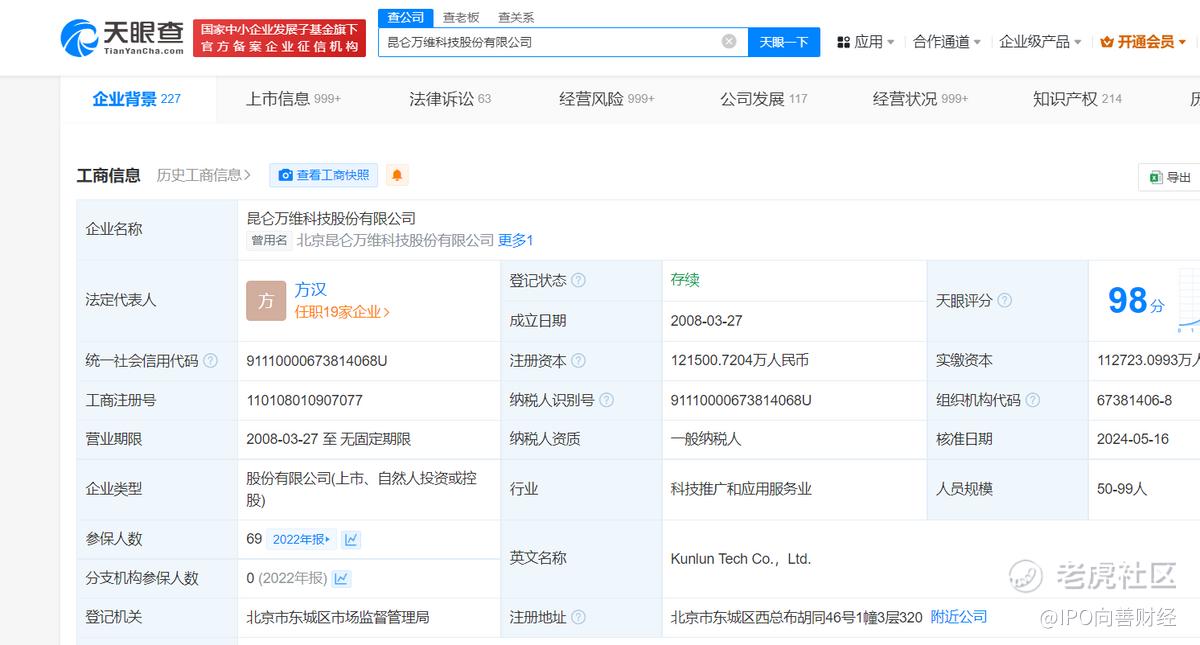1200x645 pixels.
Task: Open the 企业级产品 dropdown
Action: (1040, 41)
